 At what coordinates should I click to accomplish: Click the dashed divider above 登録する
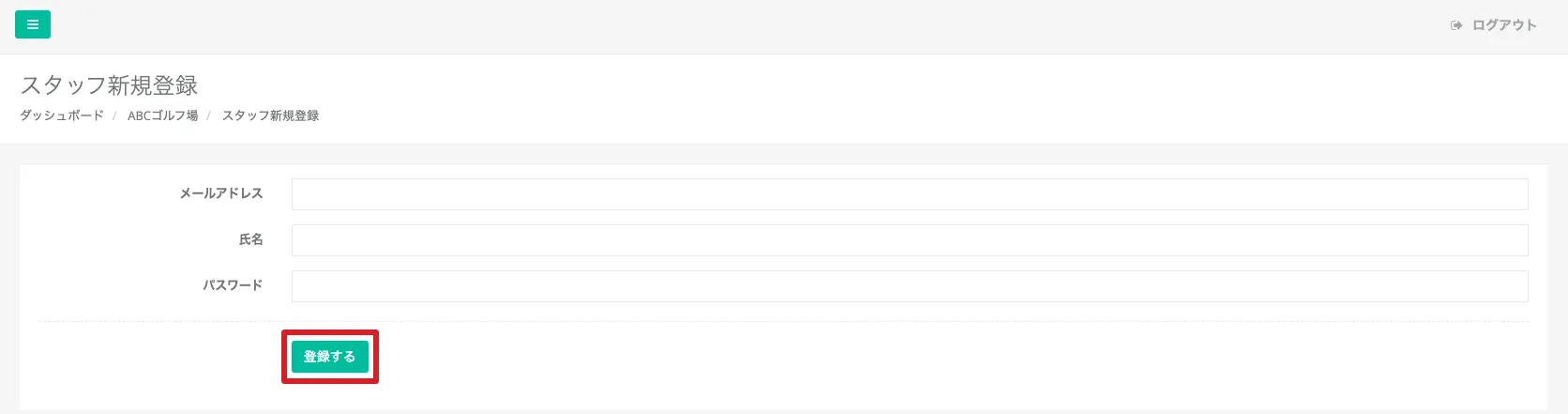point(783,322)
